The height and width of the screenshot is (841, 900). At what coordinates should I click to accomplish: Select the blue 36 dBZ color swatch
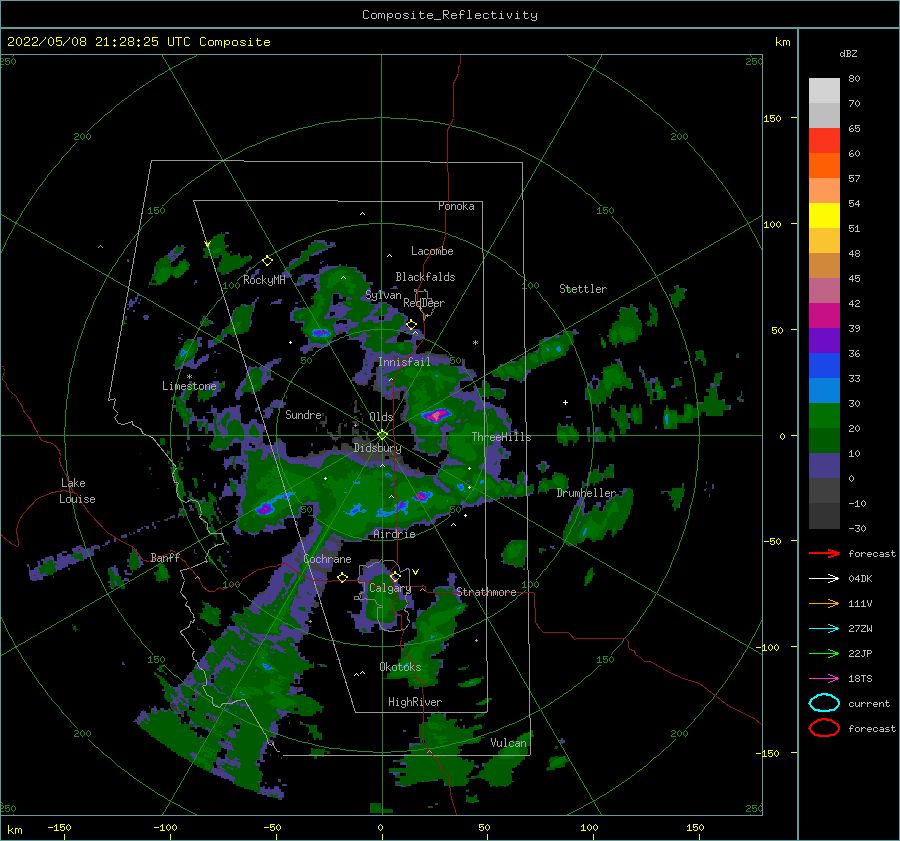(824, 365)
